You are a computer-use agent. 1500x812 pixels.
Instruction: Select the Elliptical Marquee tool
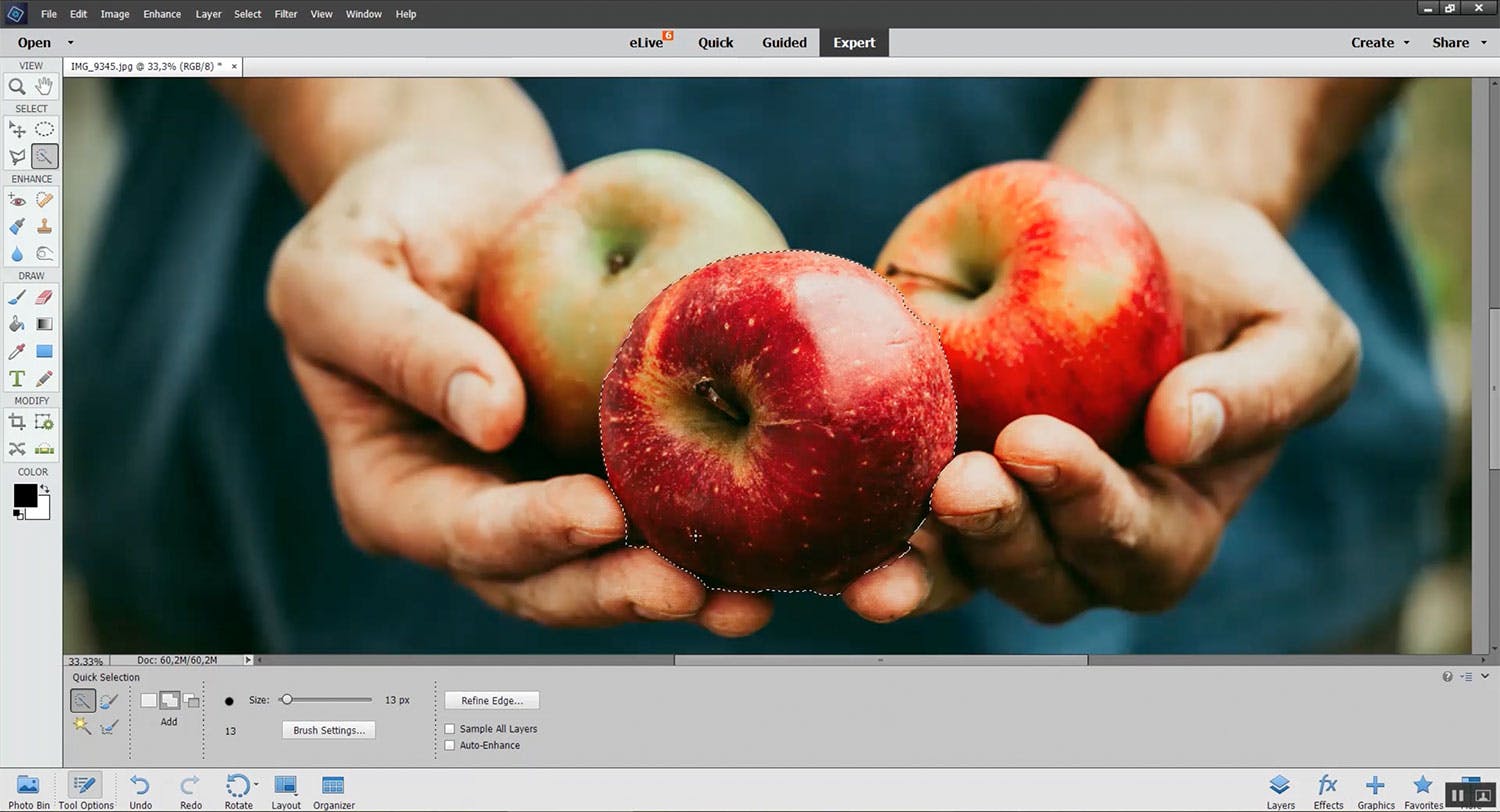point(44,130)
